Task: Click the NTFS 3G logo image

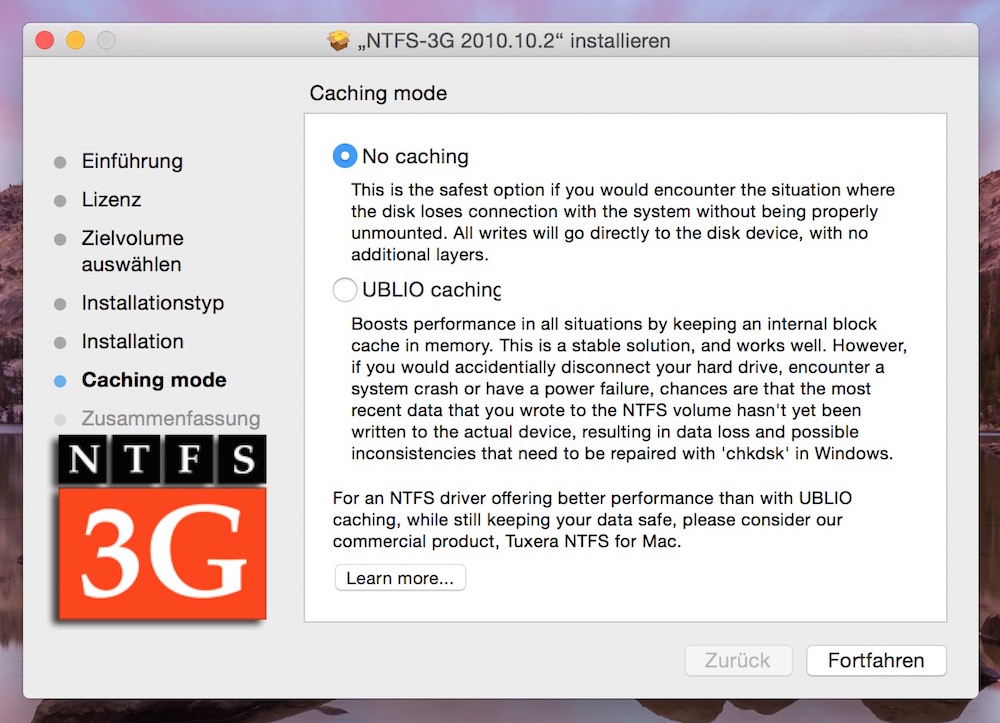Action: [x=161, y=527]
